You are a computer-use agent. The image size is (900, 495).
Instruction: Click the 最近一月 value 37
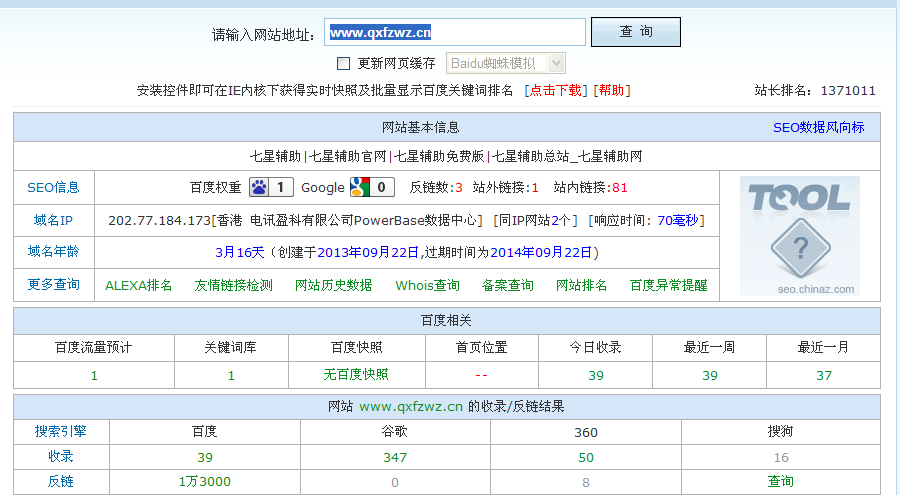point(824,376)
